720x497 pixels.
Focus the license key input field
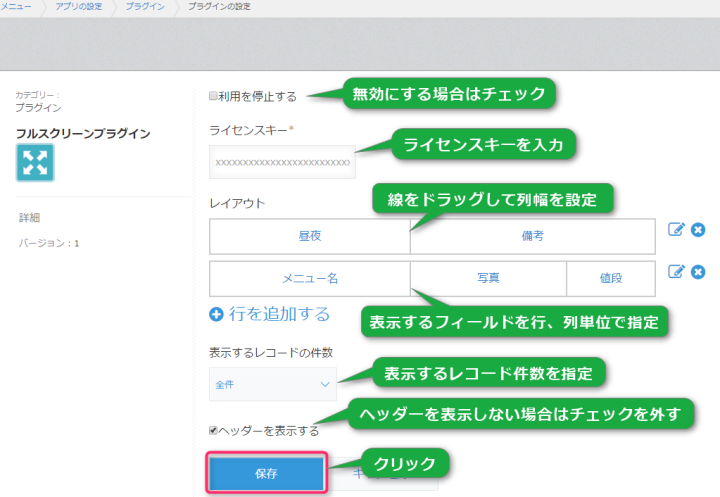282,162
